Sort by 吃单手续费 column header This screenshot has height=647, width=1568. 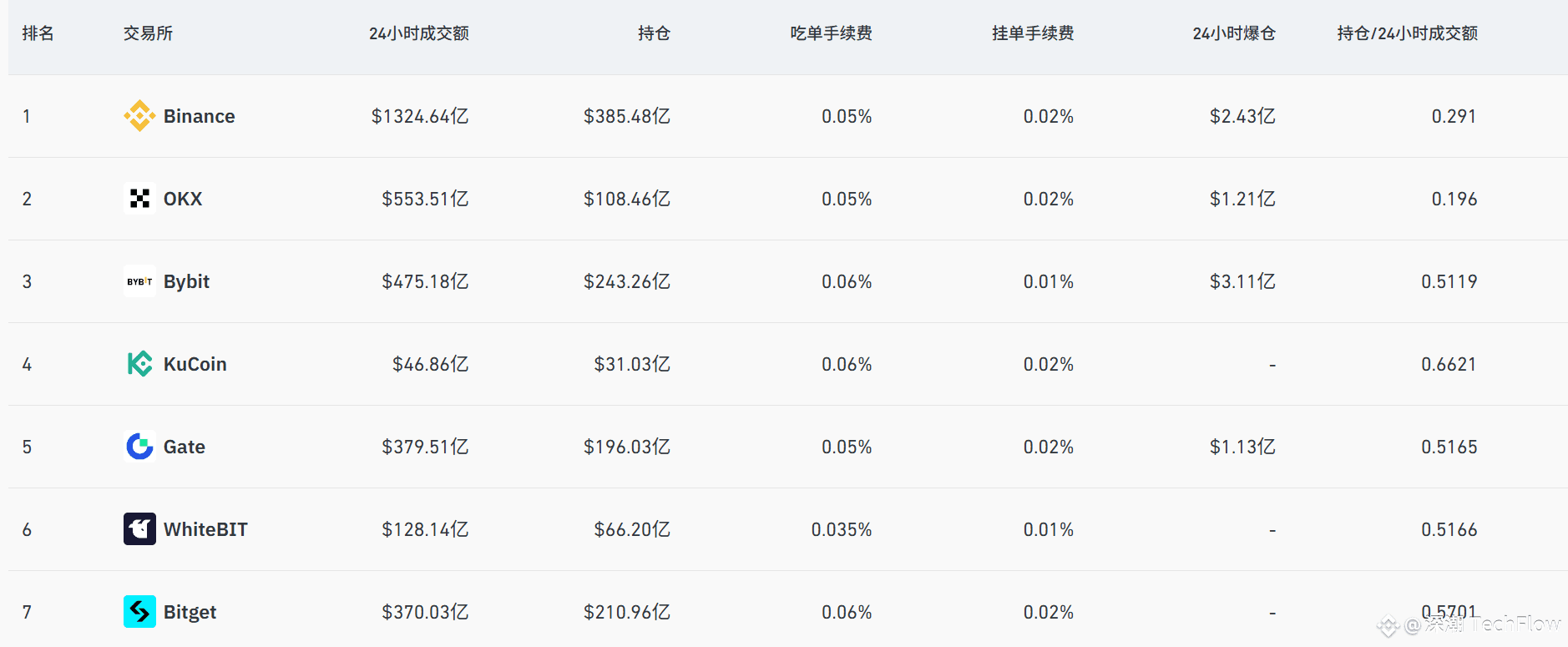831,33
